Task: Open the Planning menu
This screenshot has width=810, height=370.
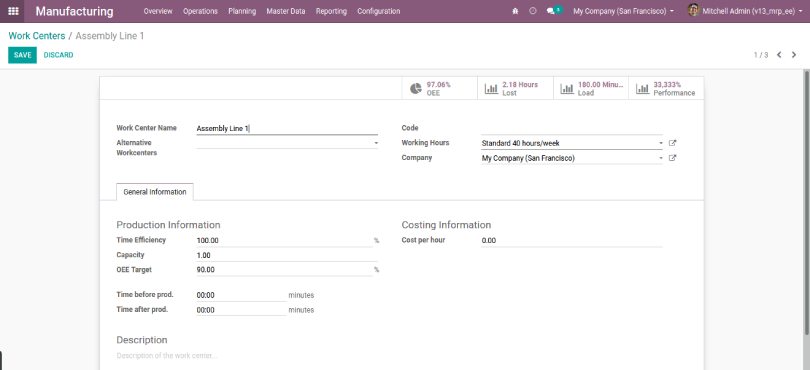Action: (242, 11)
